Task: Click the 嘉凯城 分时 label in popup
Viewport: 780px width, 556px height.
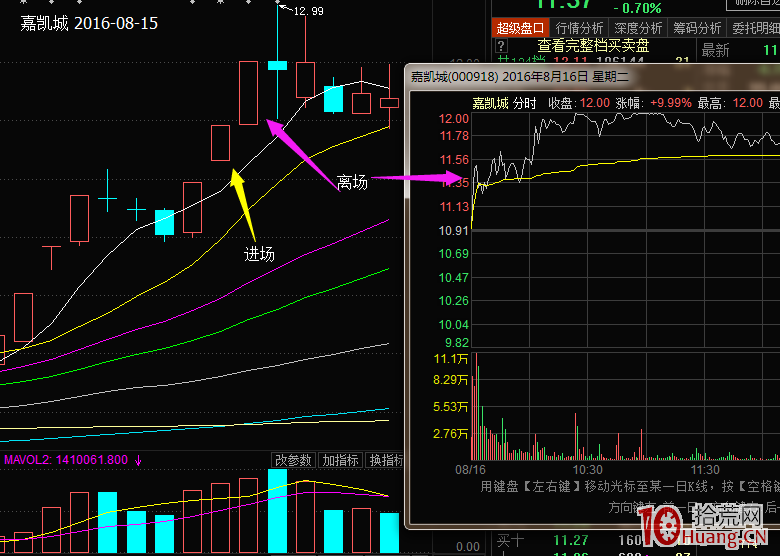Action: point(504,103)
